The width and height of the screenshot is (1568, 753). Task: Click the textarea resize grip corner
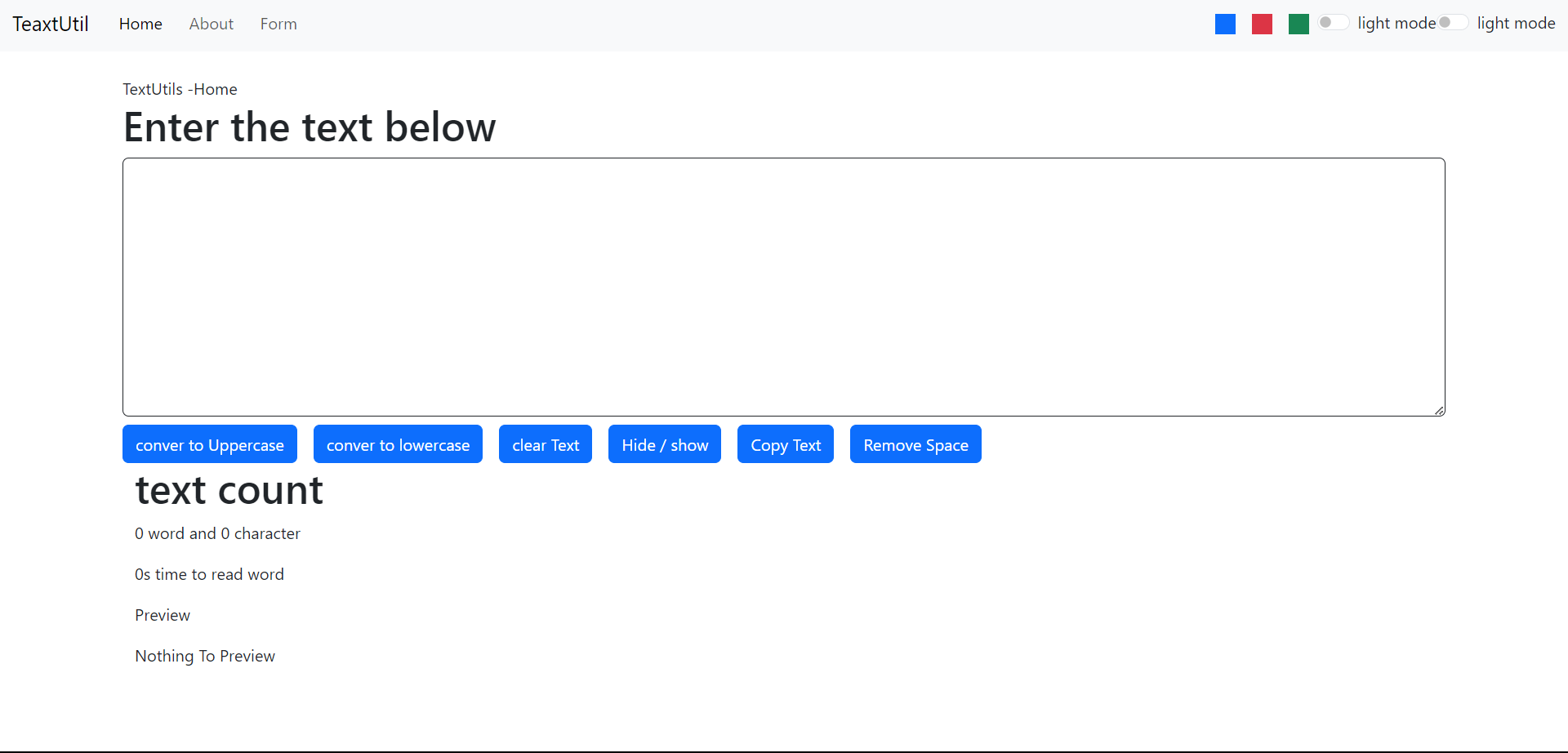(x=1439, y=410)
